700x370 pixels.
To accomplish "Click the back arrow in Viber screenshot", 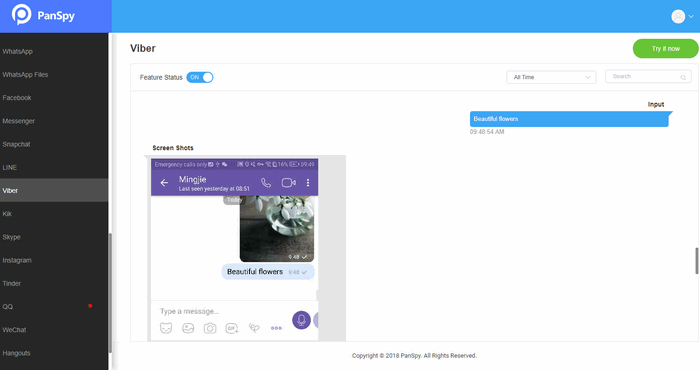I will click(x=164, y=183).
